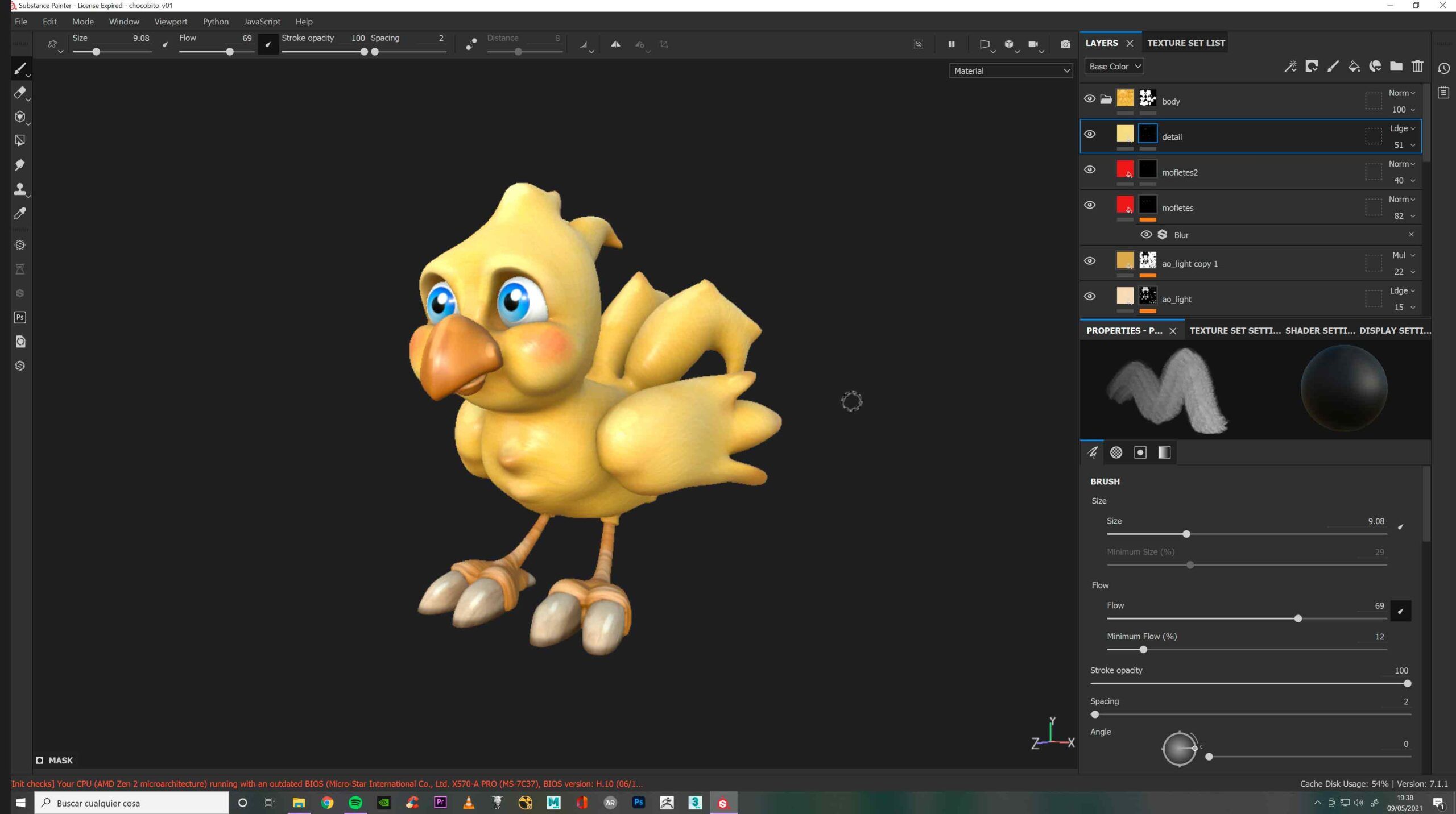Open the Viewport menu
The image size is (1456, 814).
point(171,22)
